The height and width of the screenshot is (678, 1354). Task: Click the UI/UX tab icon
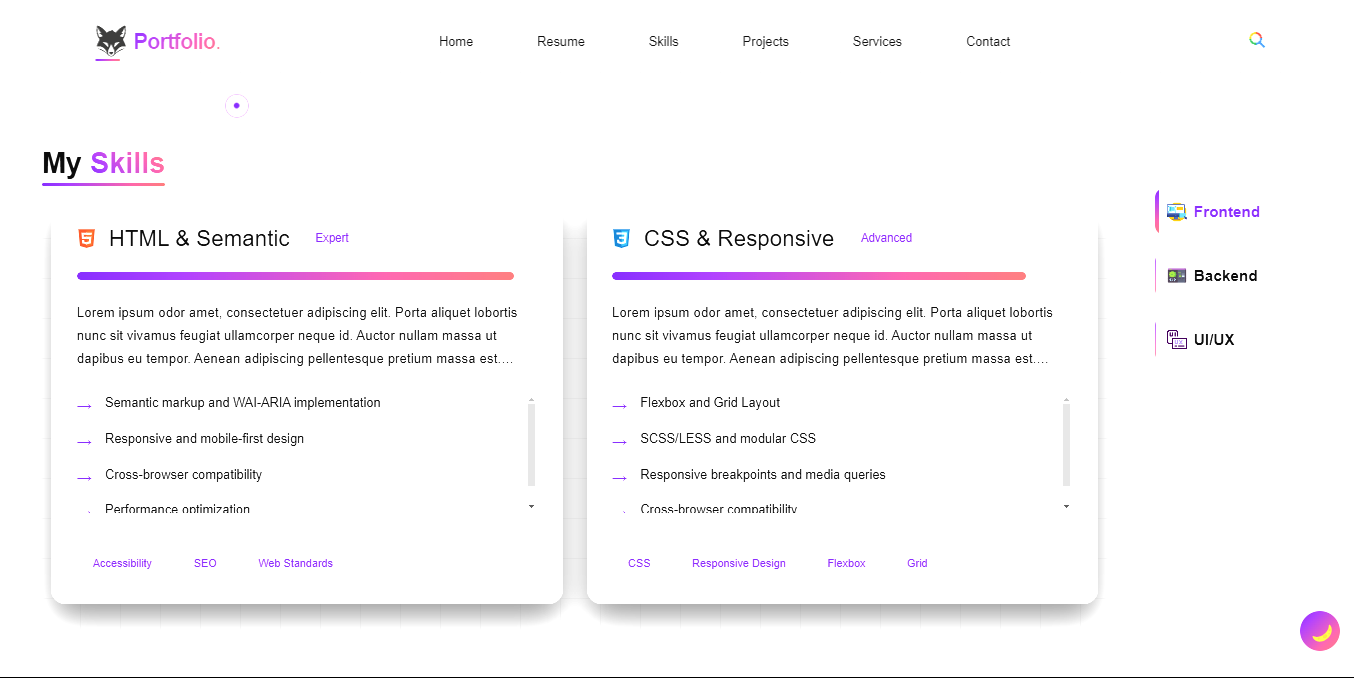coord(1176,340)
